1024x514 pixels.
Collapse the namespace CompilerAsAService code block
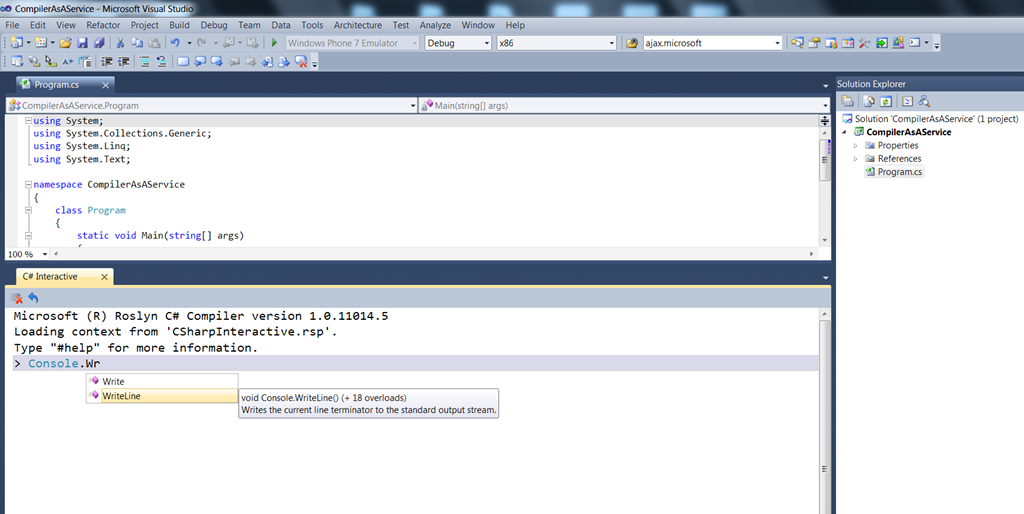coord(28,185)
